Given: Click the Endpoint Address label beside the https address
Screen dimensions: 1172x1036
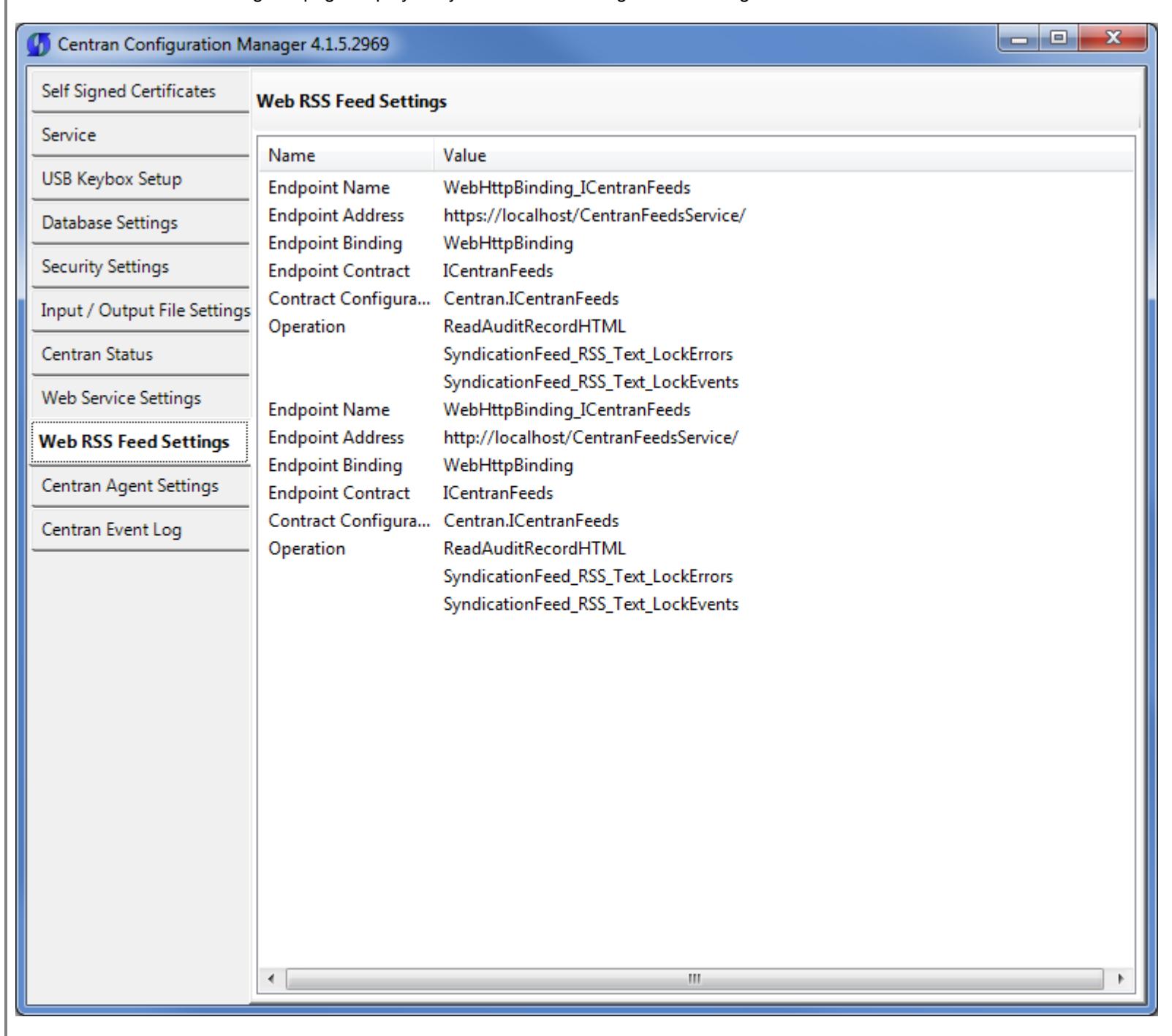Looking at the screenshot, I should tap(336, 216).
